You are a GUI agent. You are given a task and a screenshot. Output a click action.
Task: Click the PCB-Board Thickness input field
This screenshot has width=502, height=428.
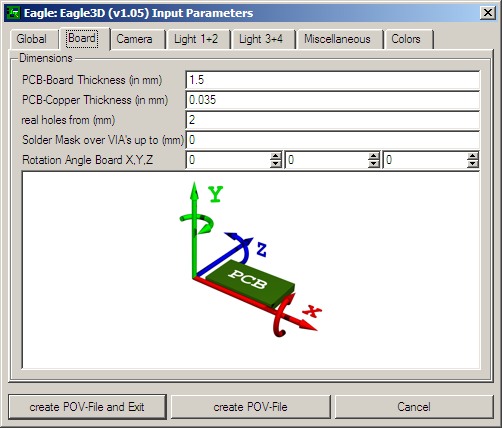click(x=333, y=80)
